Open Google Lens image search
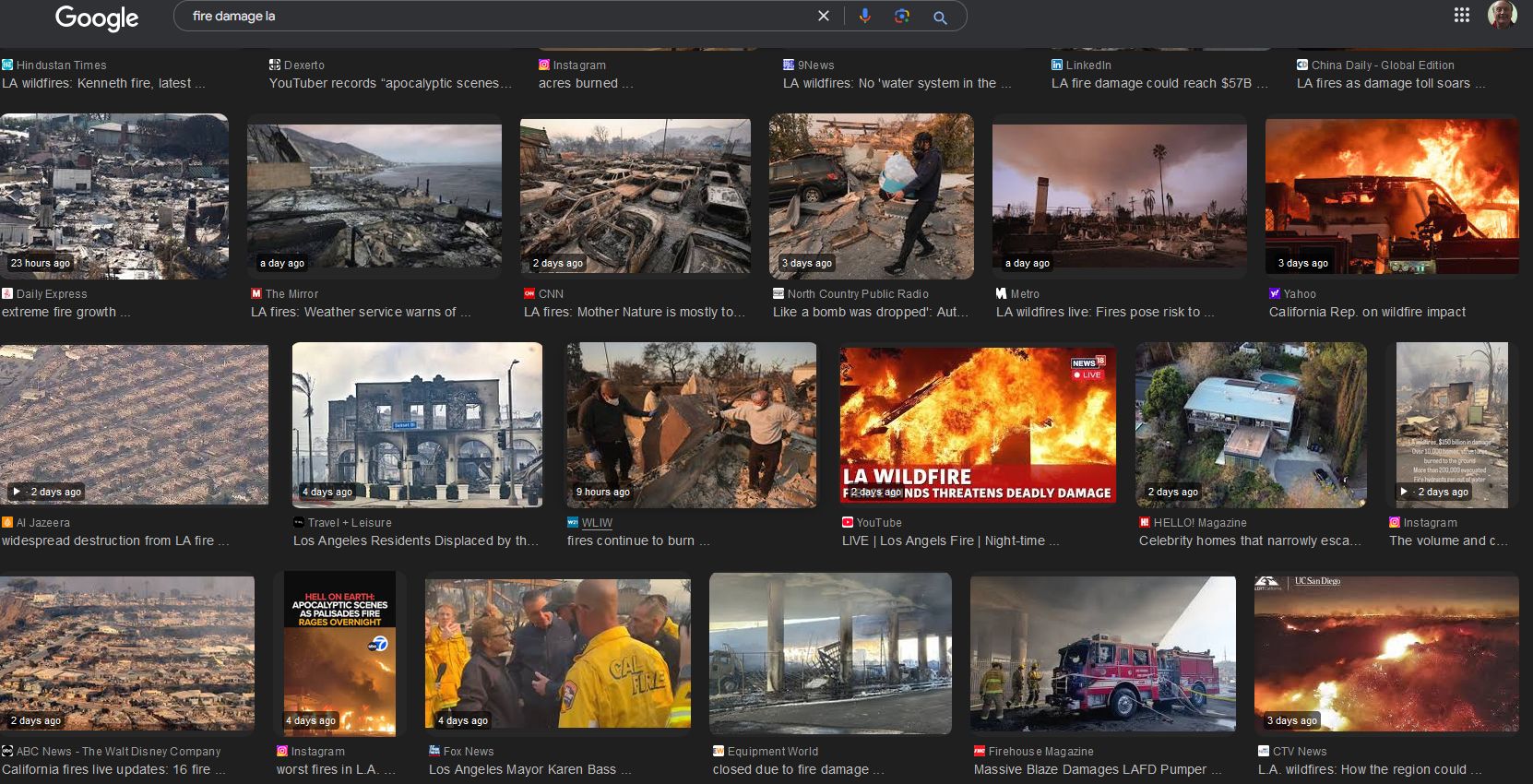This screenshot has height=784, width=1533. click(902, 16)
